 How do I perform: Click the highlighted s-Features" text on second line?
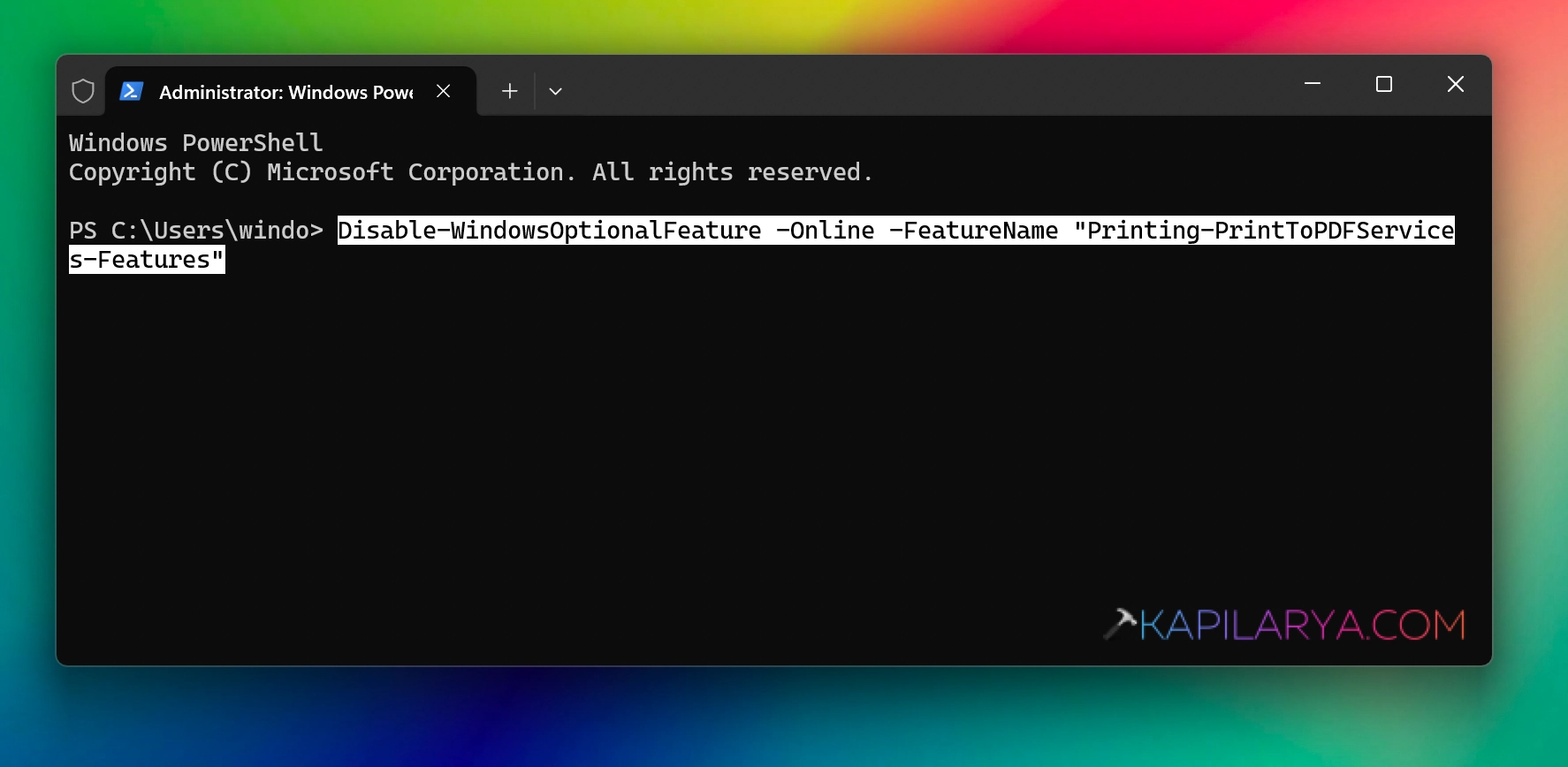(x=147, y=260)
